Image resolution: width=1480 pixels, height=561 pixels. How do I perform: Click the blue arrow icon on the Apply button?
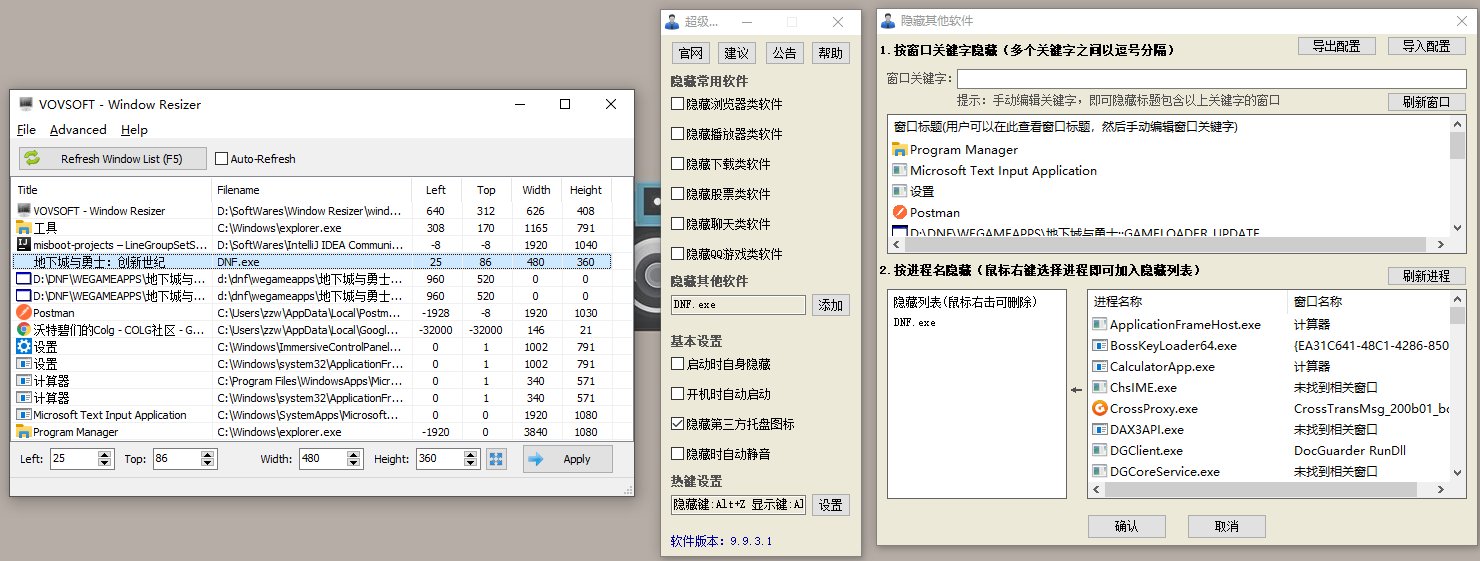537,459
